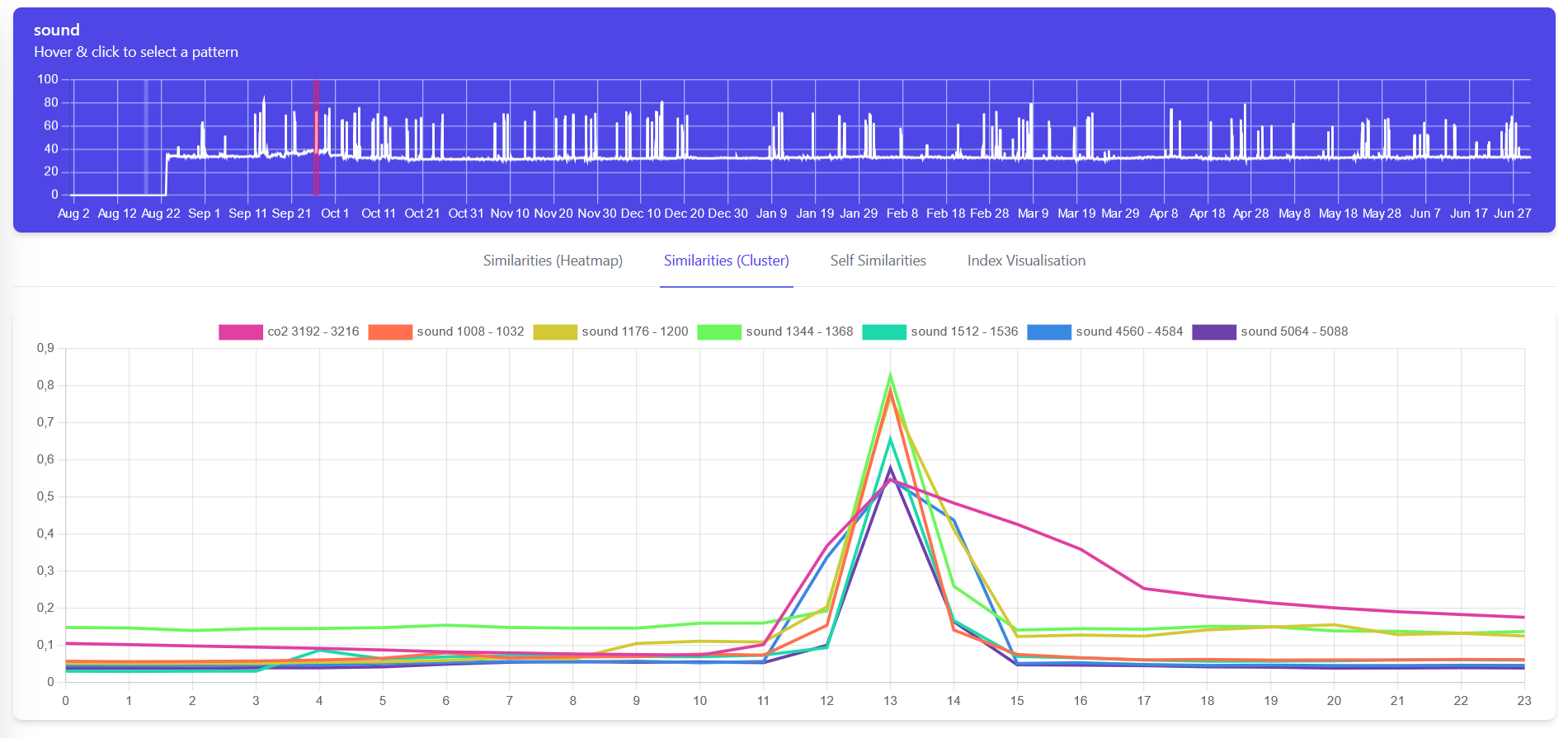Click the yellow line point at hour 9
The image size is (1568, 738).
tap(636, 643)
